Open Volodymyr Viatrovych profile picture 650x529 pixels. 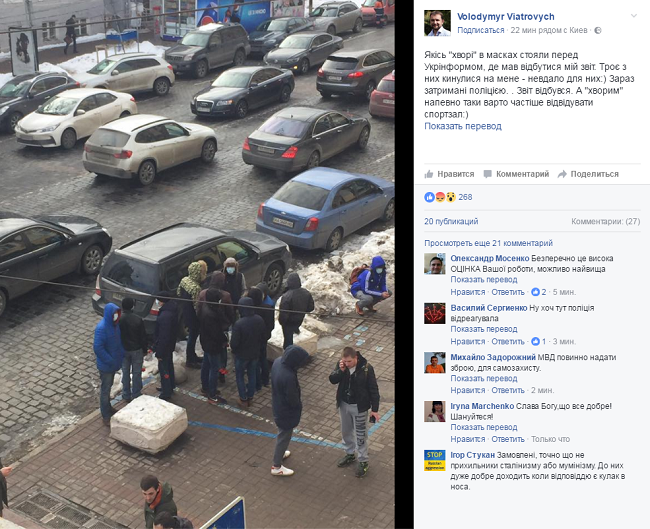437,23
